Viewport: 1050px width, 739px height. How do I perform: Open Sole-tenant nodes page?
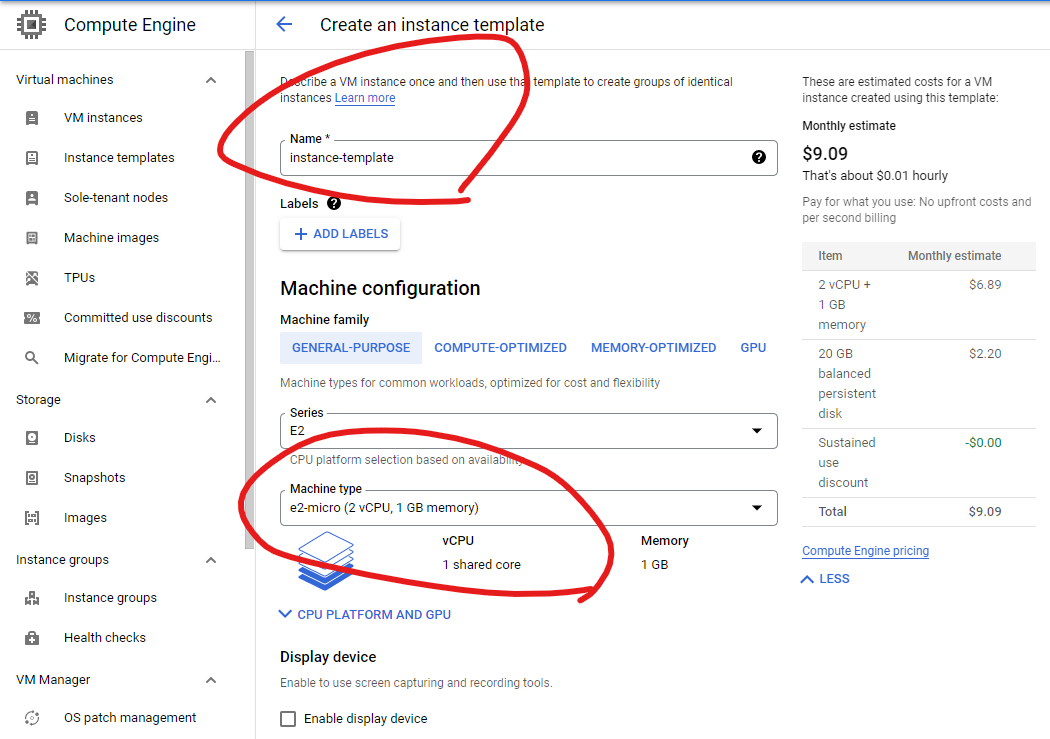pyautogui.click(x=116, y=198)
